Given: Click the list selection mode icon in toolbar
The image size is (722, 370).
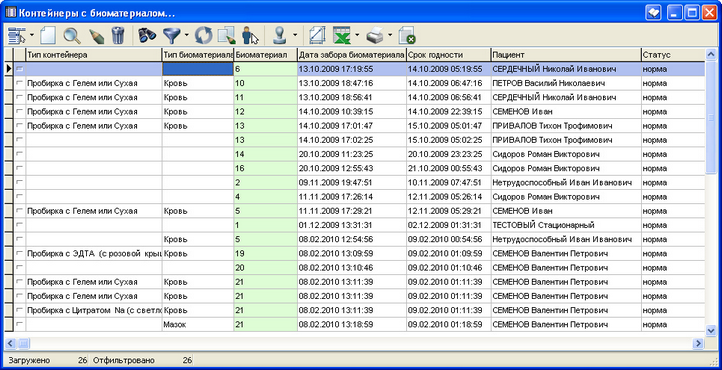Looking at the screenshot, I should [x=17, y=35].
